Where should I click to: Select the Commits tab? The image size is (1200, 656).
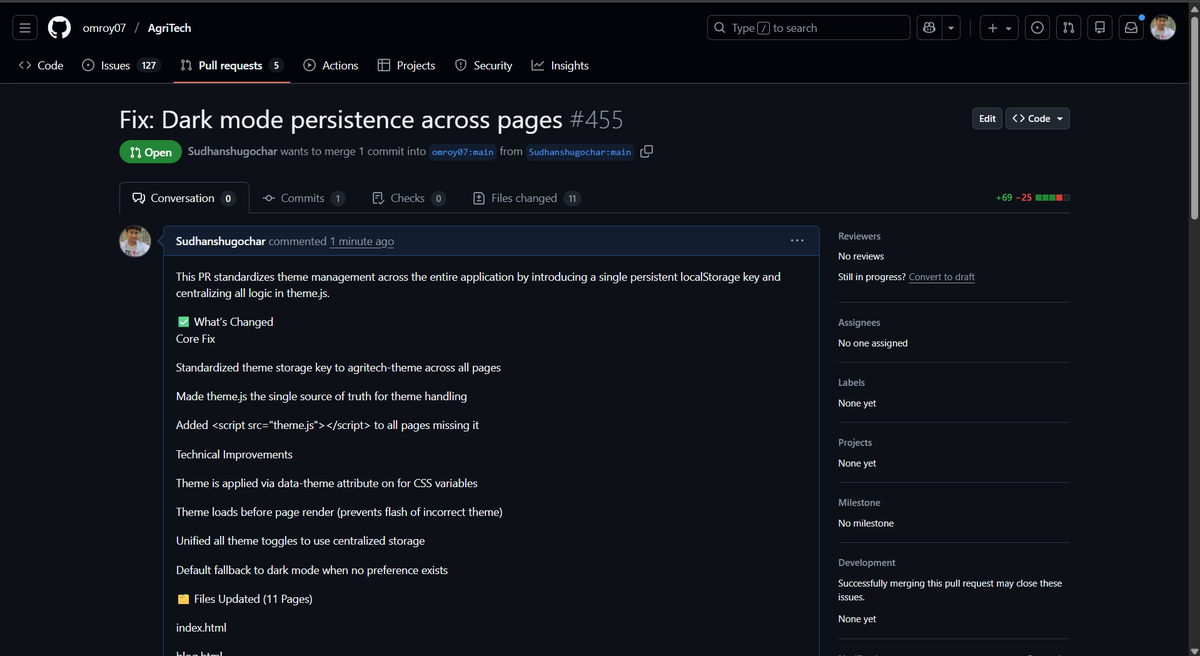(x=304, y=198)
